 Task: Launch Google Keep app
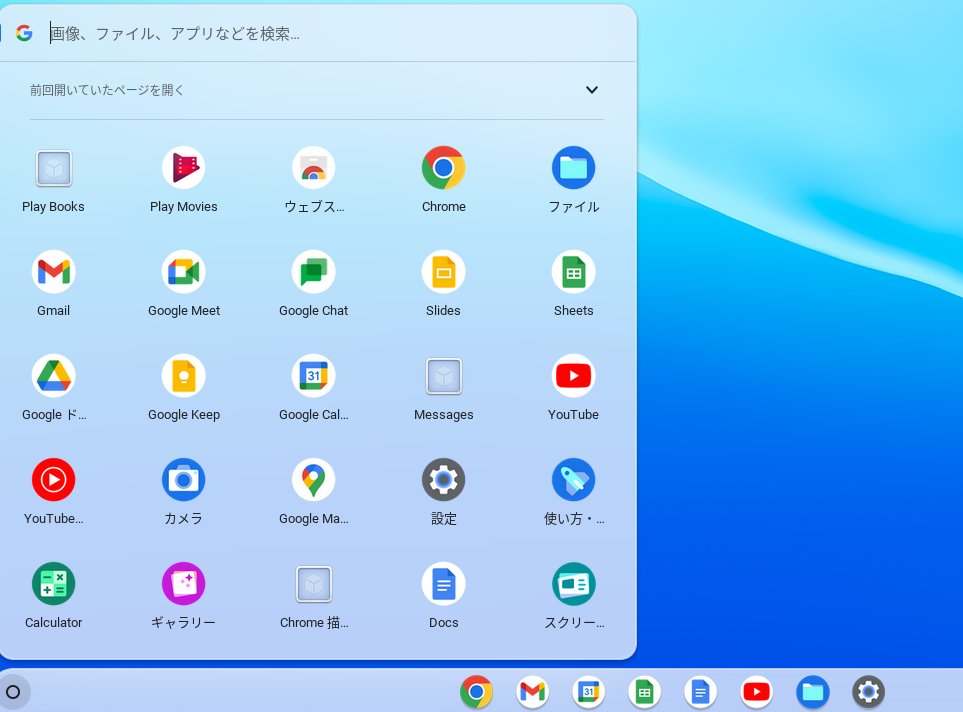184,375
